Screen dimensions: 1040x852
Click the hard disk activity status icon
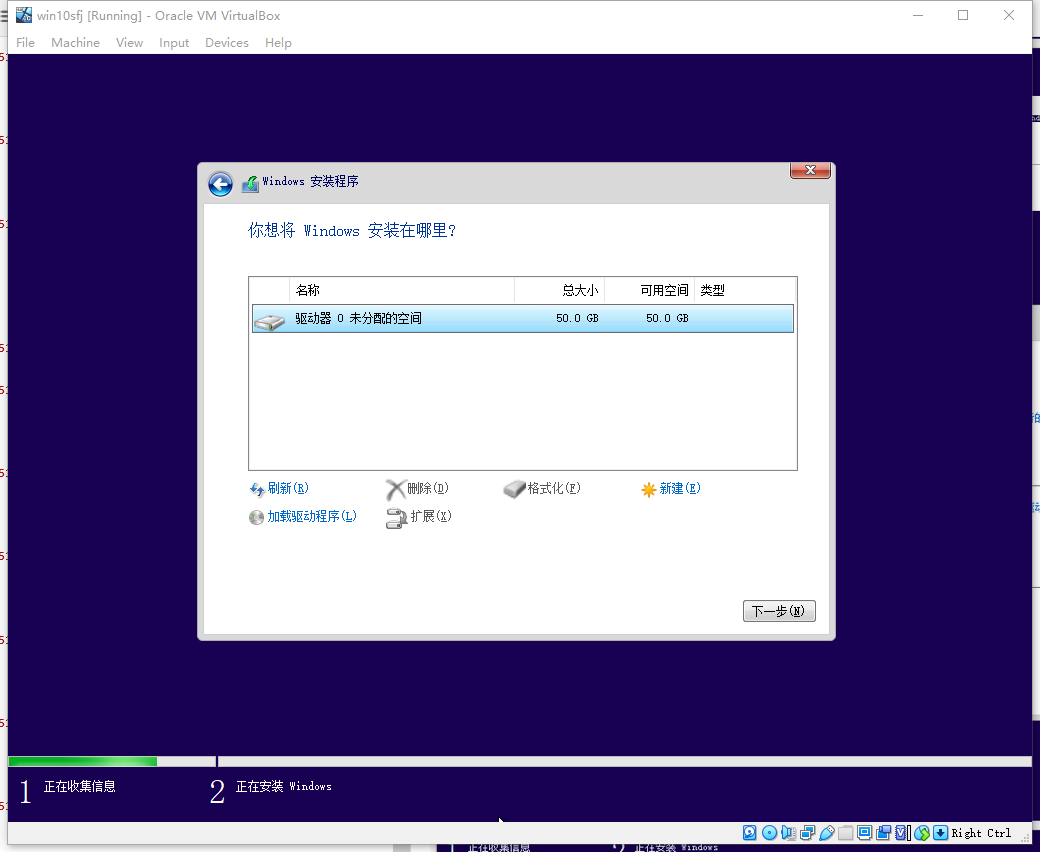(749, 833)
